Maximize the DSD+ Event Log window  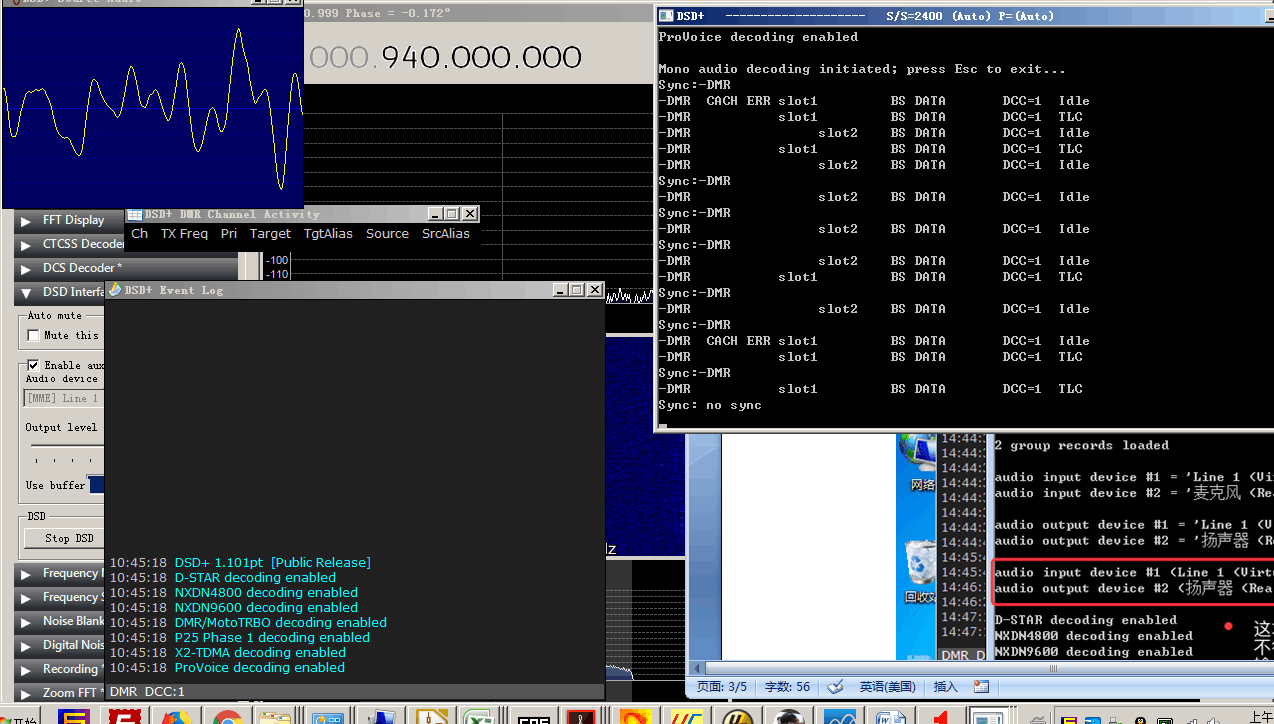(576, 290)
